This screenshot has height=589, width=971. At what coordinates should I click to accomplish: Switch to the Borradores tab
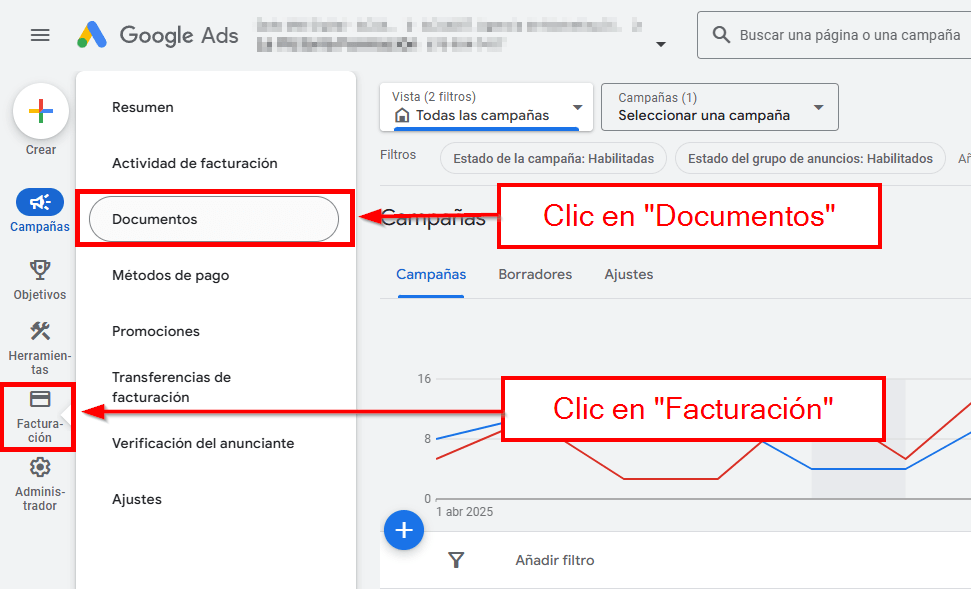pyautogui.click(x=534, y=273)
